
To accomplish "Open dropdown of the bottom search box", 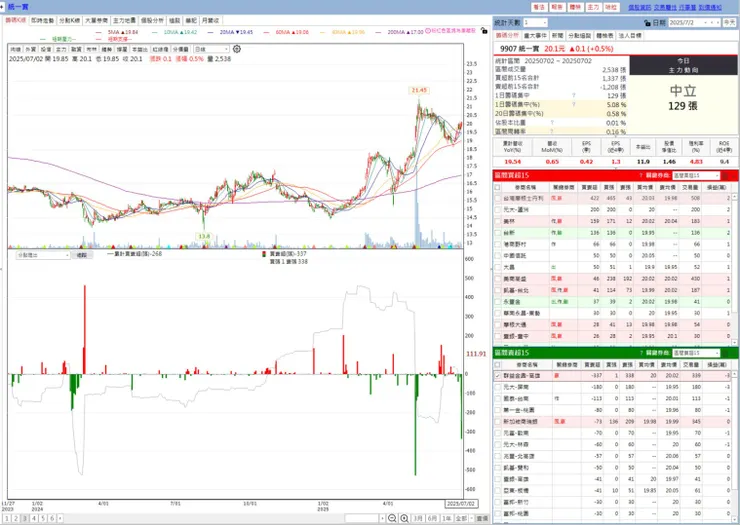I will [382, 518].
